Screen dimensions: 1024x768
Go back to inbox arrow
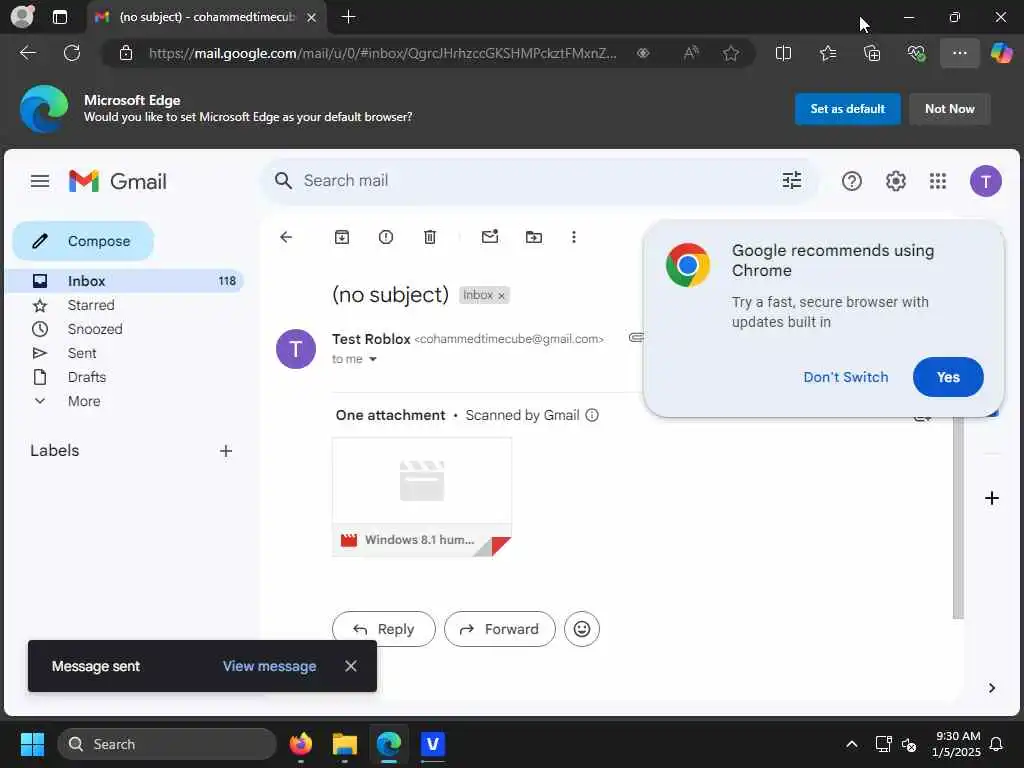(286, 237)
